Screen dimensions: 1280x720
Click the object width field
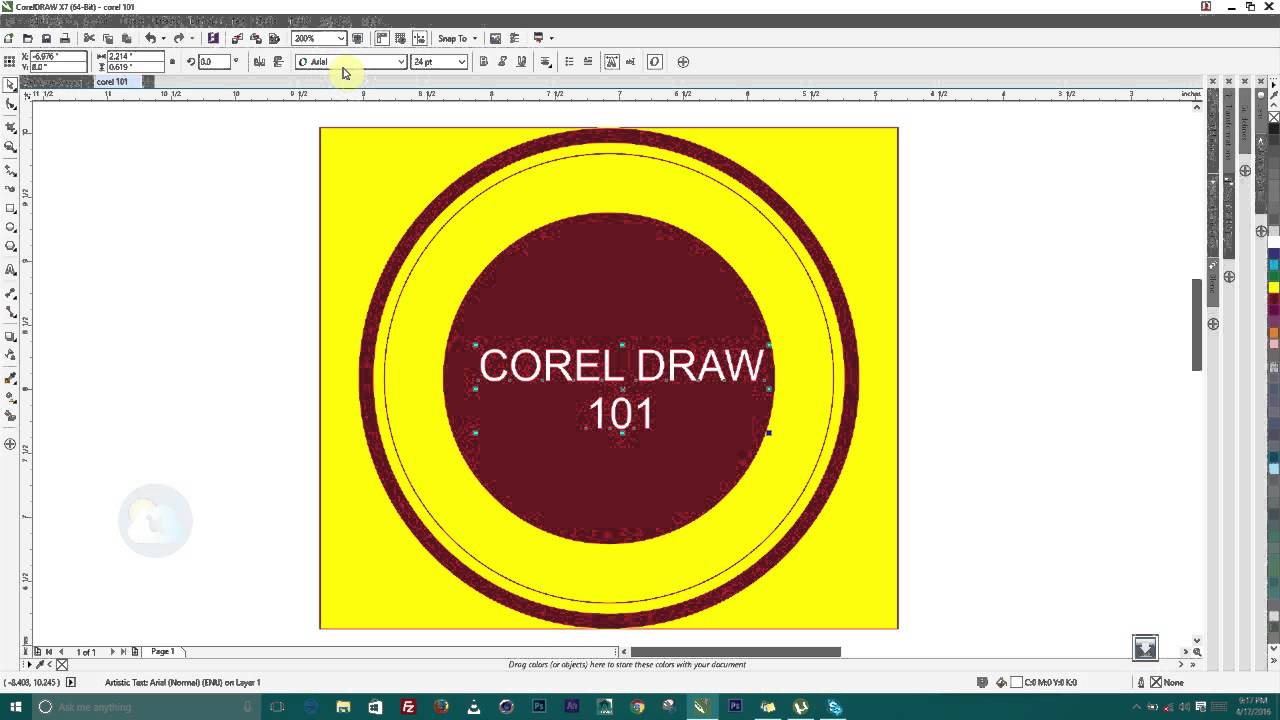tap(135, 57)
